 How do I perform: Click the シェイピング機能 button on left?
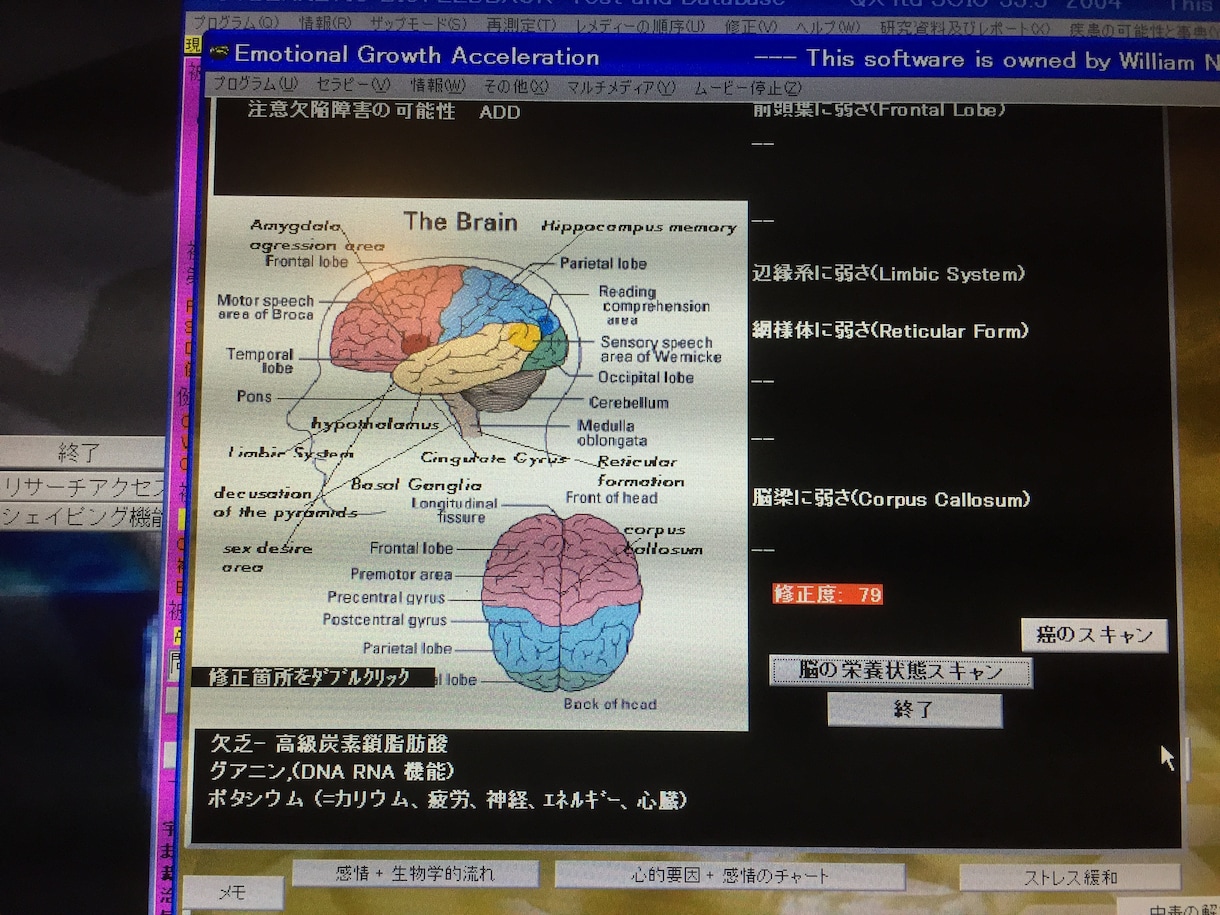pyautogui.click(x=82, y=517)
